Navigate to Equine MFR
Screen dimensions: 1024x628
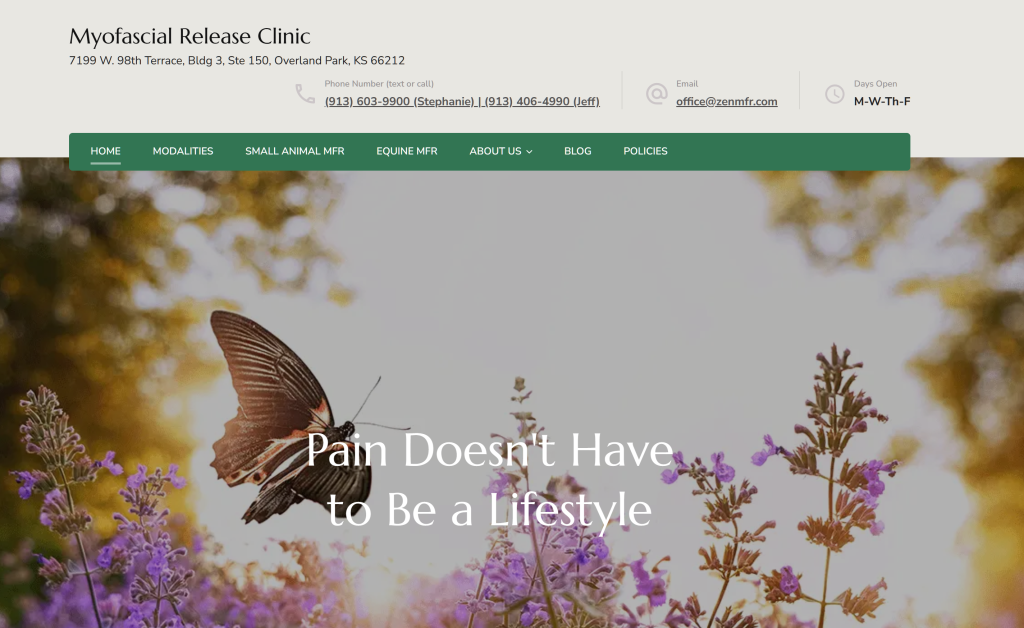[x=407, y=151]
